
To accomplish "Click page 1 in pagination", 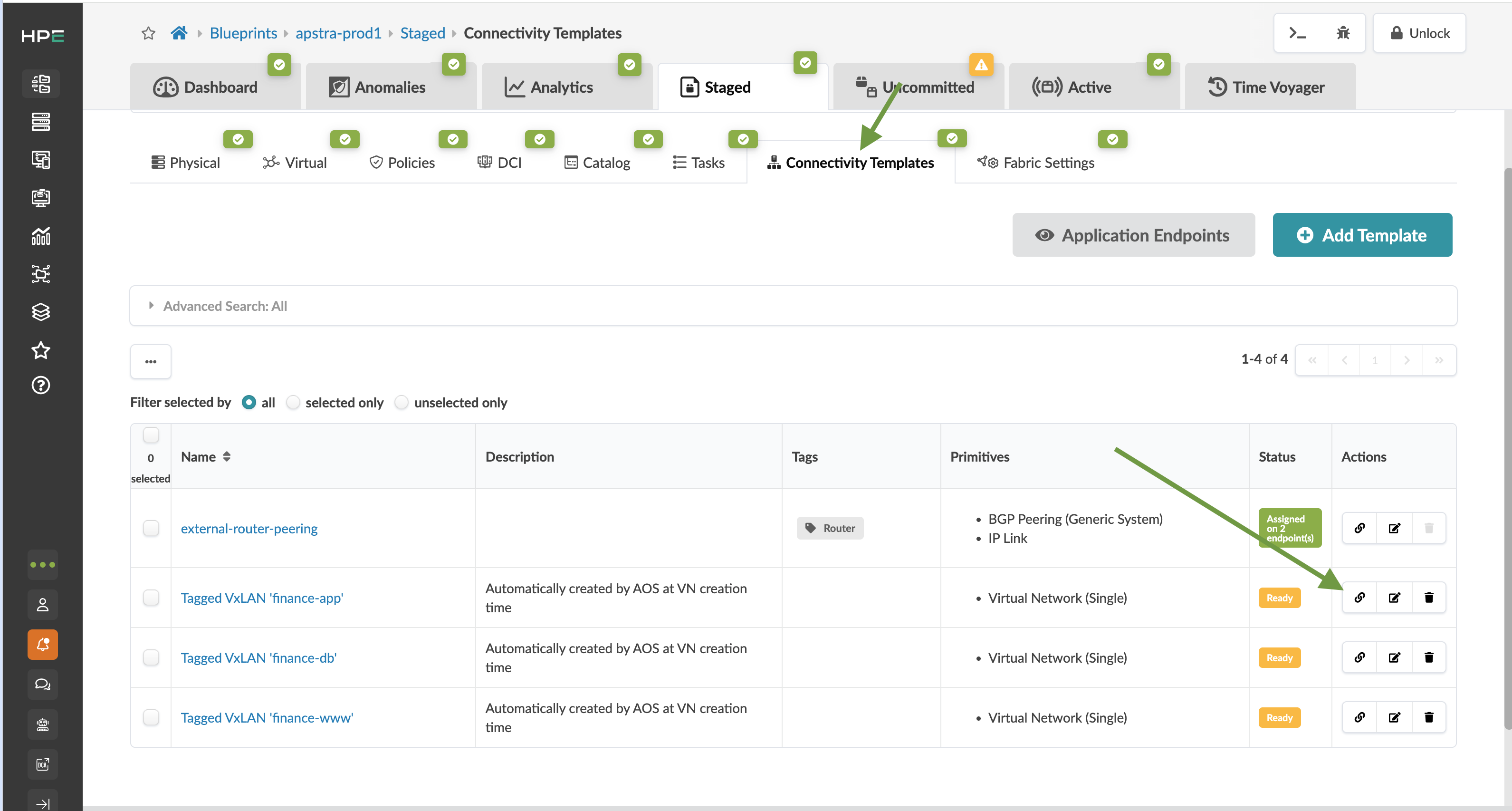I will pos(1375,360).
